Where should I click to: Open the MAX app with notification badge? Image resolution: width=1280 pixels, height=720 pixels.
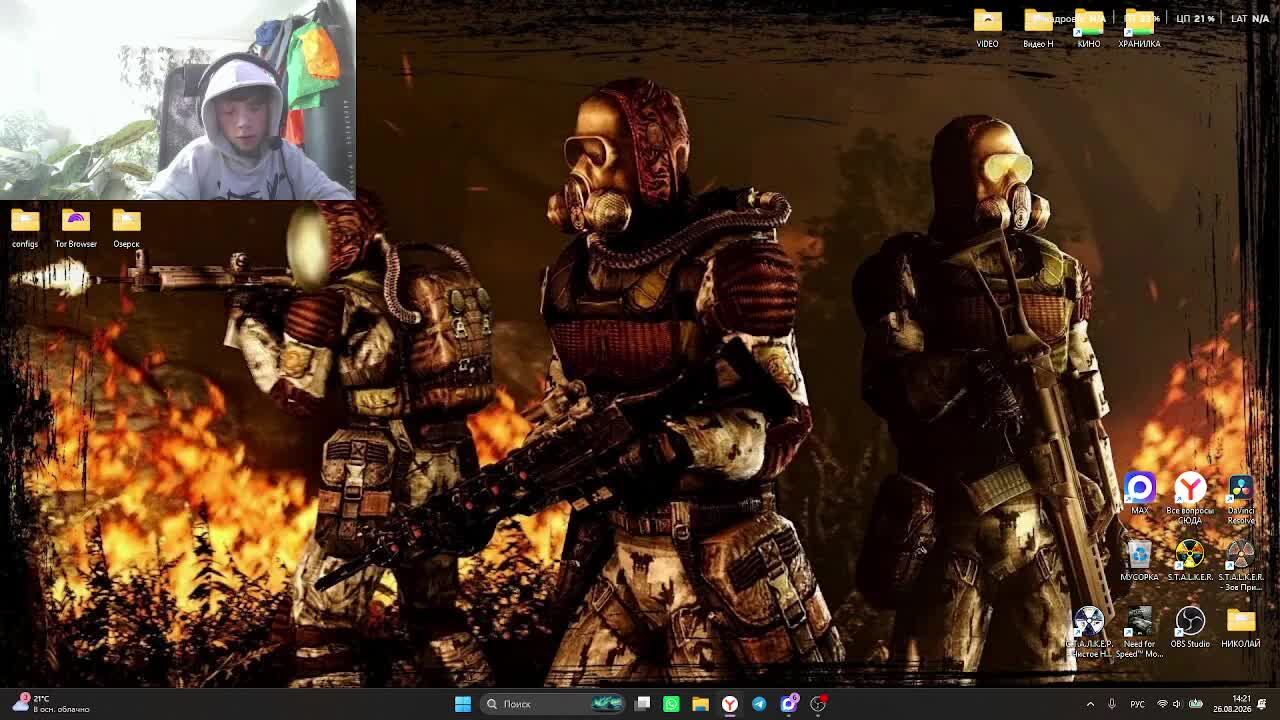click(789, 704)
